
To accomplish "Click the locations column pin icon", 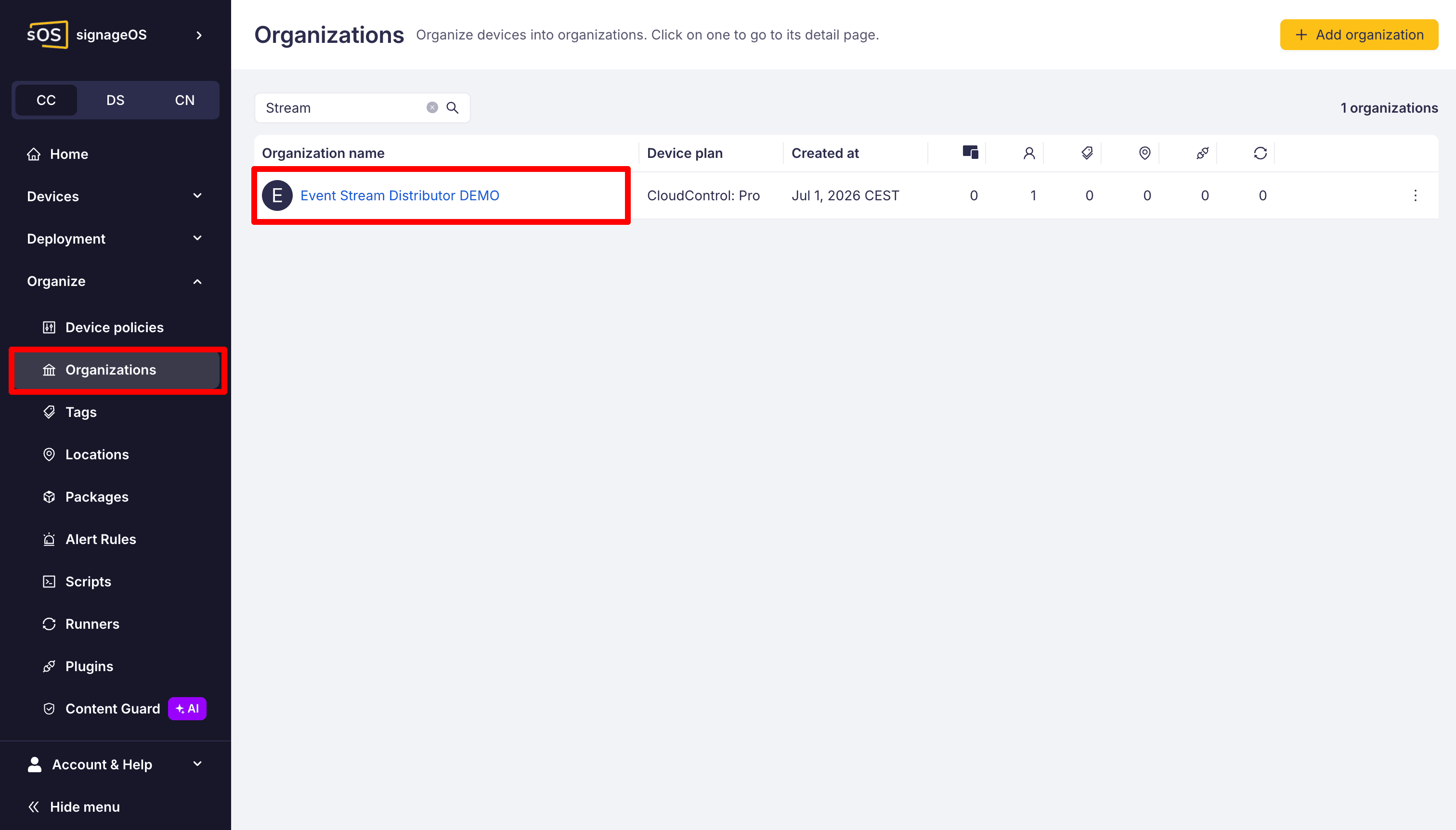I will pyautogui.click(x=1145, y=153).
